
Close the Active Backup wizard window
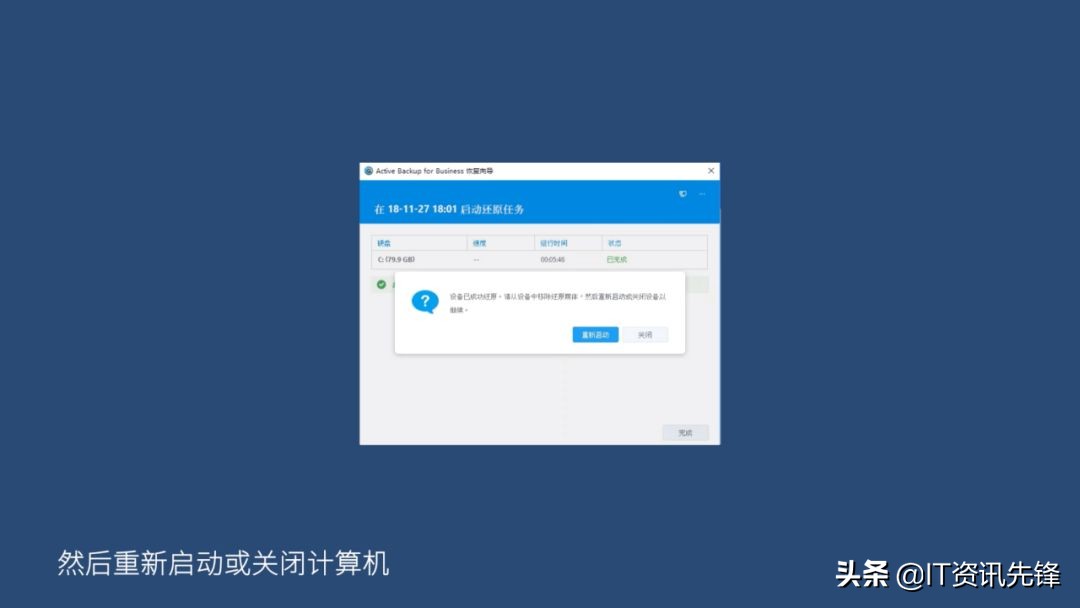[x=711, y=171]
